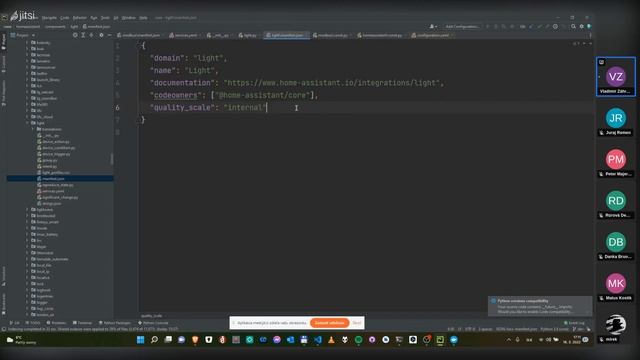Open the Refactor menu
Viewport: 640px width, 360px height.
pos(80,18)
